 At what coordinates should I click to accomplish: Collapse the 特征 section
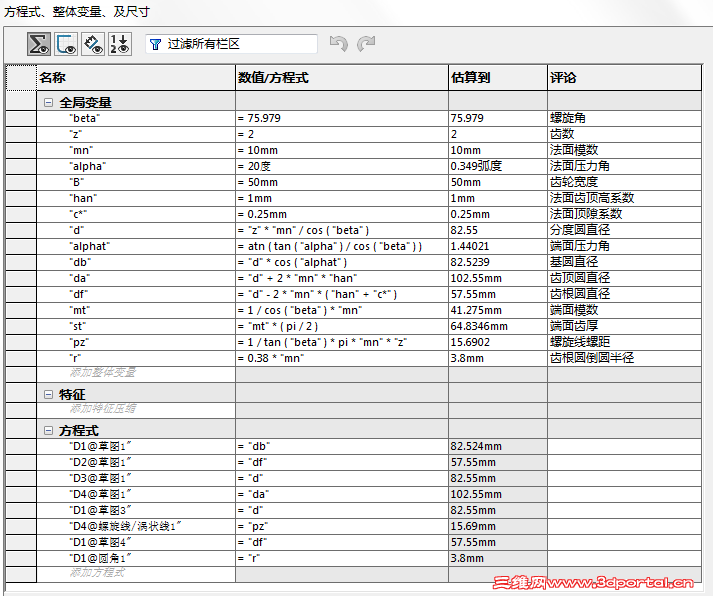tap(48, 395)
